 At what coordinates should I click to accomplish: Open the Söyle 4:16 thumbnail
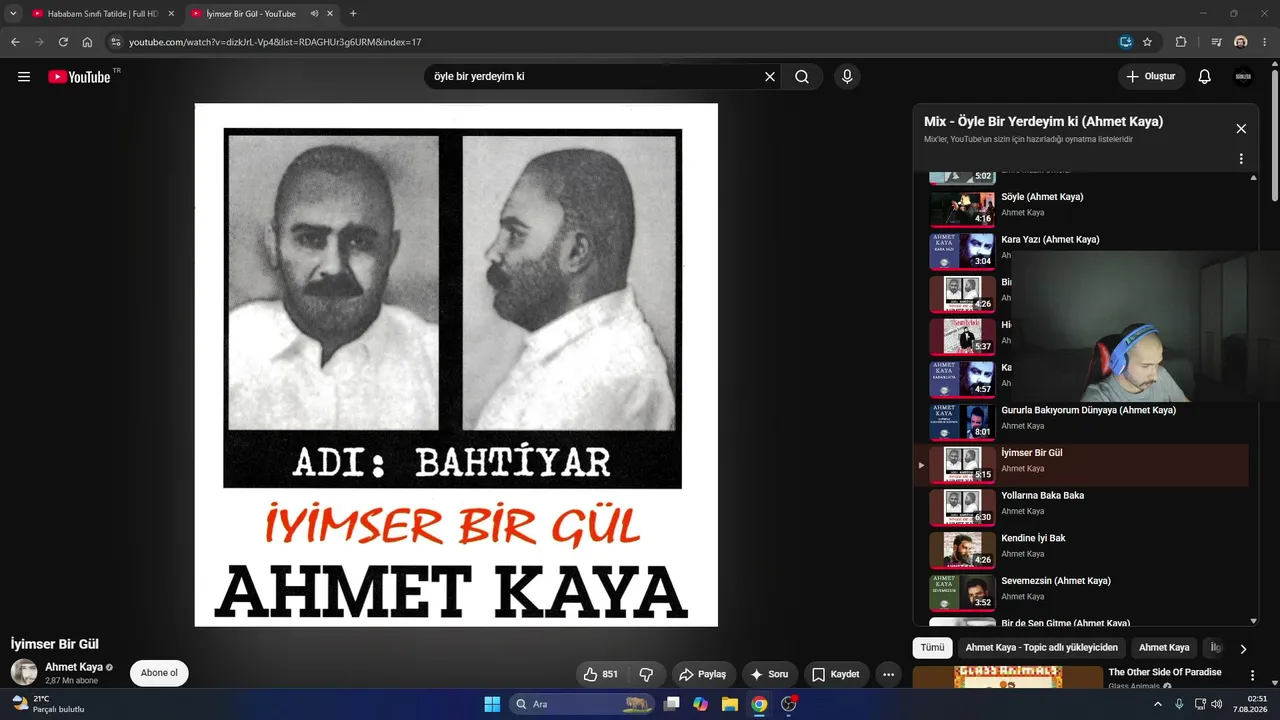point(962,208)
